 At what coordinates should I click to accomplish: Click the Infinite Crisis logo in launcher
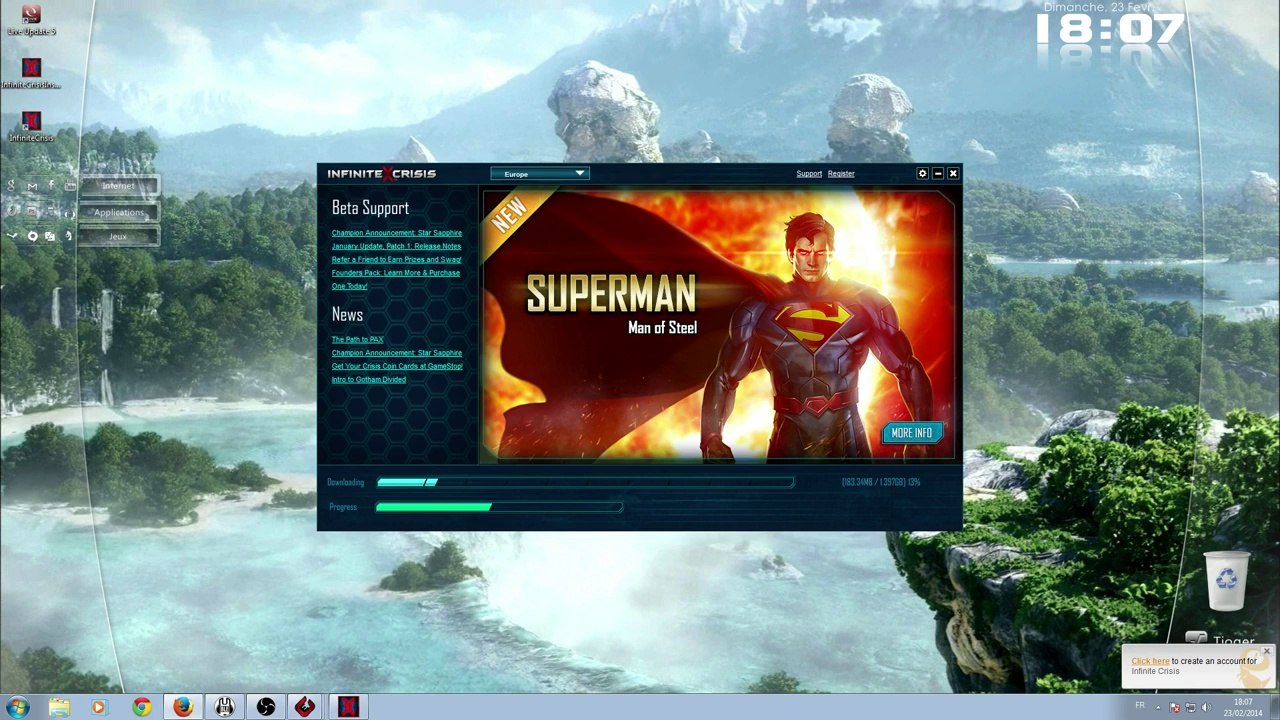(x=381, y=174)
